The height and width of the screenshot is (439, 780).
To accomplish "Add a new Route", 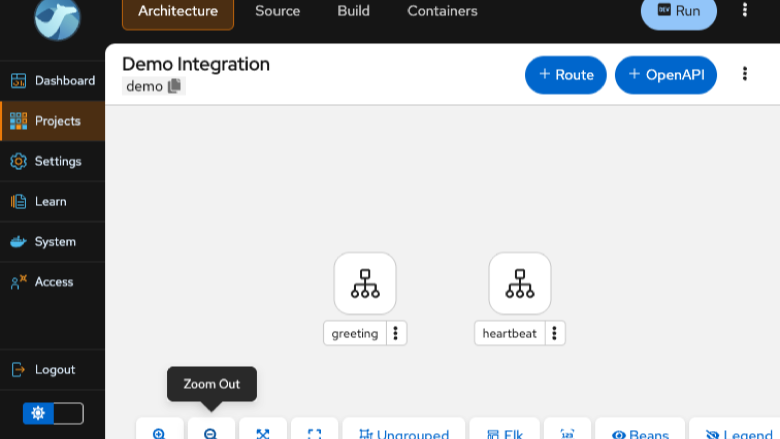I will [x=566, y=75].
